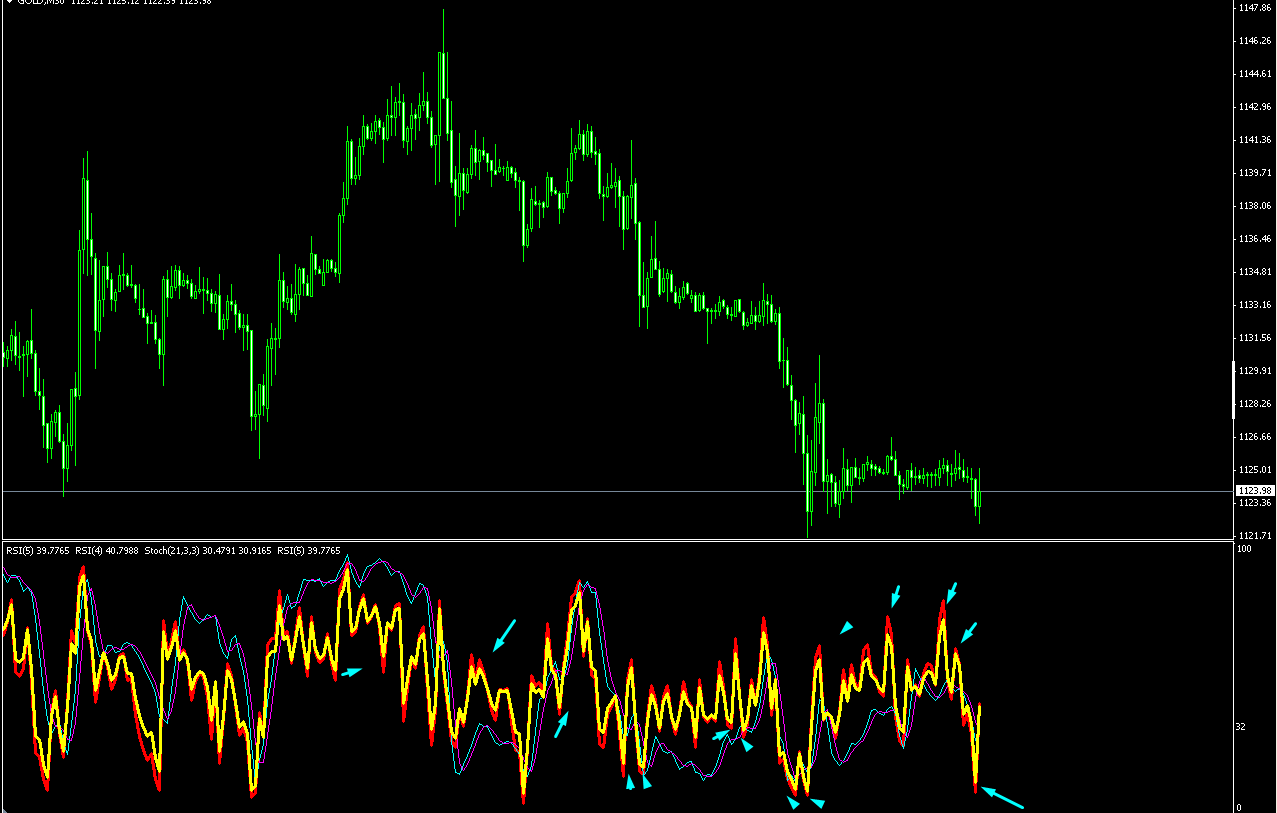1277x813 pixels.
Task: Select the 1139.71 price label
Action: click(1255, 173)
